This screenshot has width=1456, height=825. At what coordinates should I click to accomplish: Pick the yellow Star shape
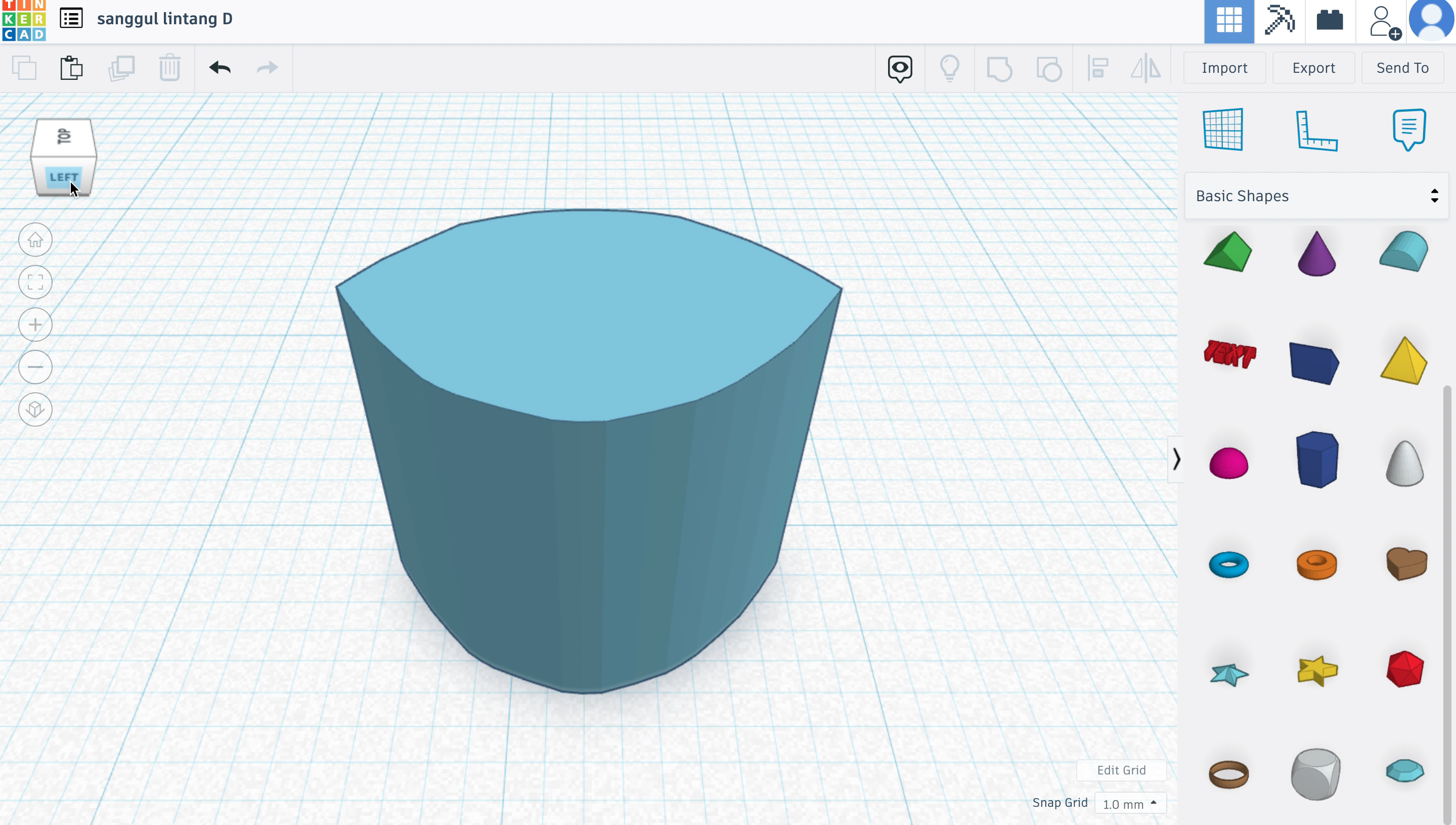point(1316,670)
